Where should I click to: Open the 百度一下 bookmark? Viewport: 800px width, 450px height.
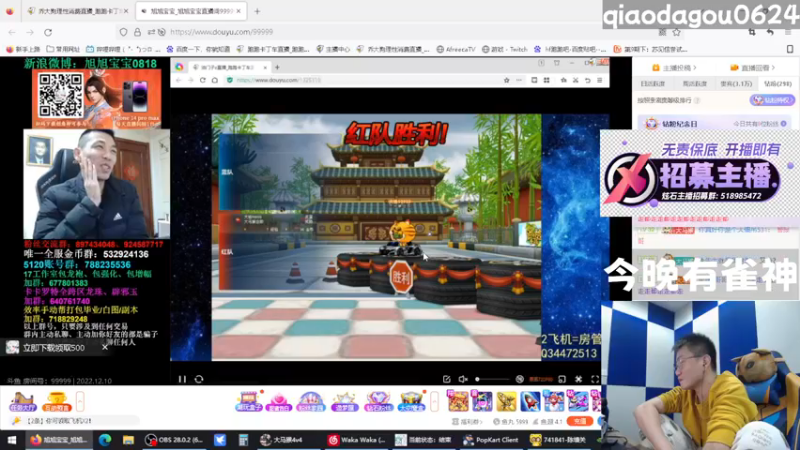click(x=198, y=49)
